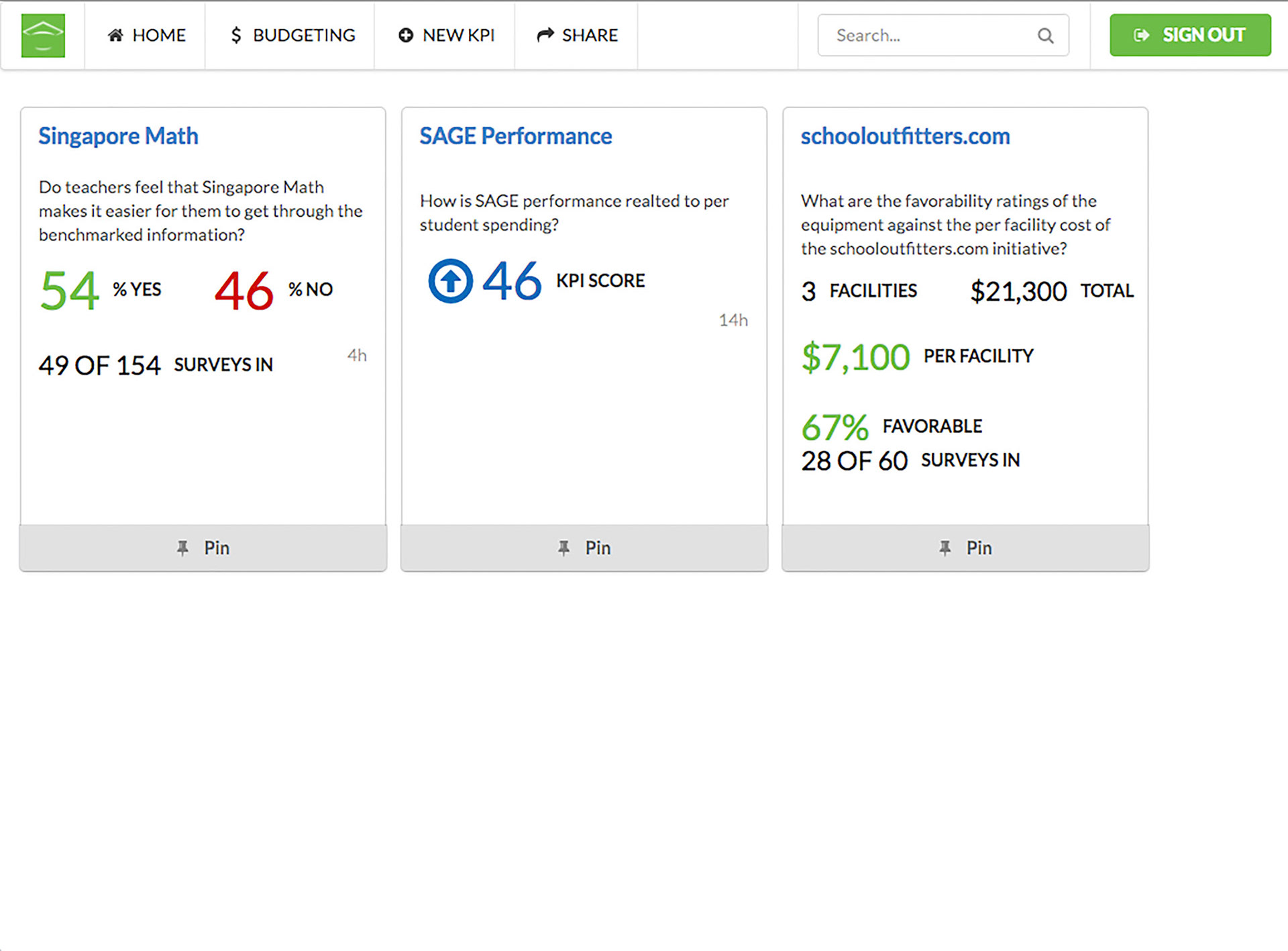Click pushpin icon on SAGE Performance card
This screenshot has height=951, width=1288.
563,548
